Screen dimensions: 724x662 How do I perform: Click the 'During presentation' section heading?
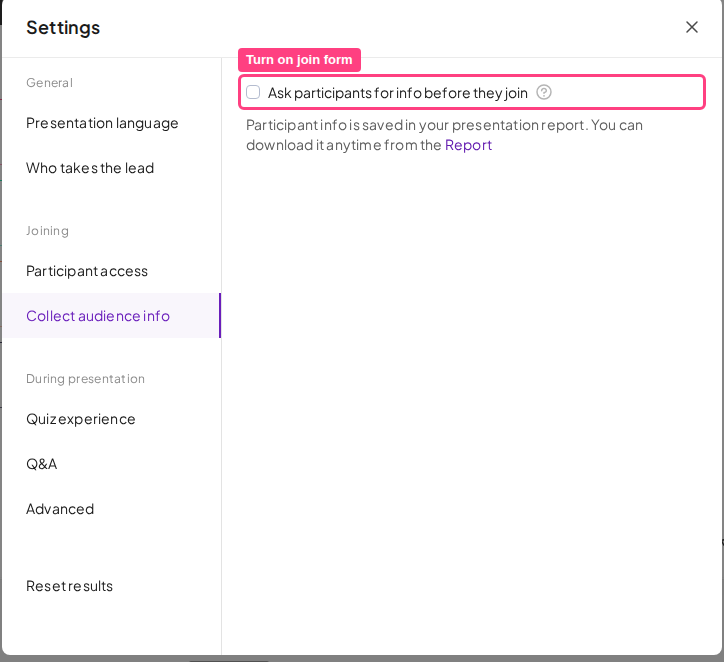click(x=85, y=379)
